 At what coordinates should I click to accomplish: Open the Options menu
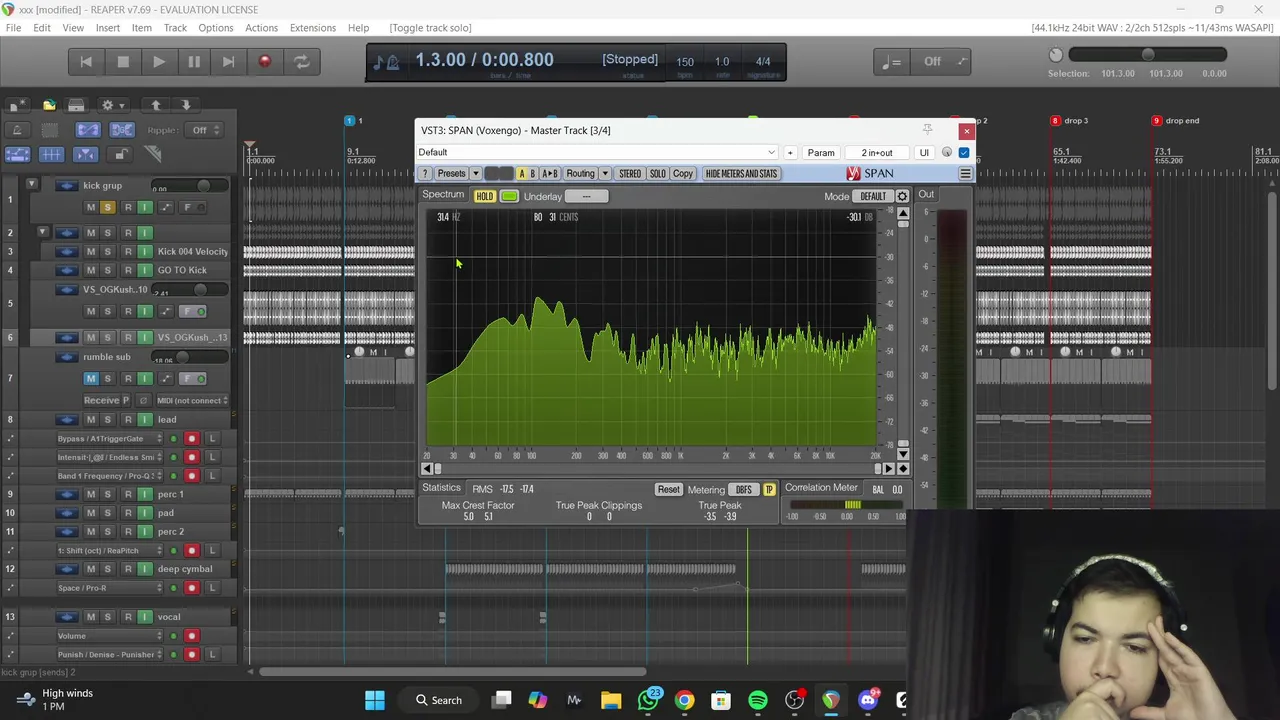coord(216,28)
